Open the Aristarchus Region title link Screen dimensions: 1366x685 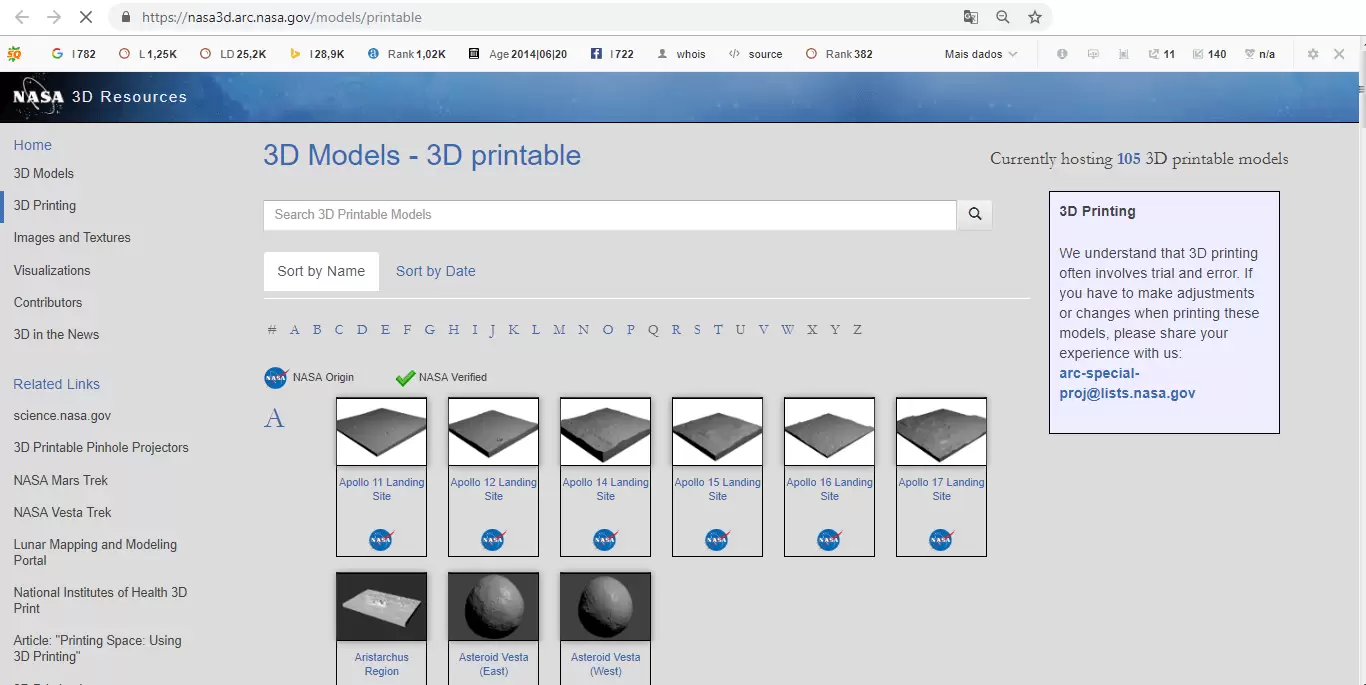(x=381, y=664)
